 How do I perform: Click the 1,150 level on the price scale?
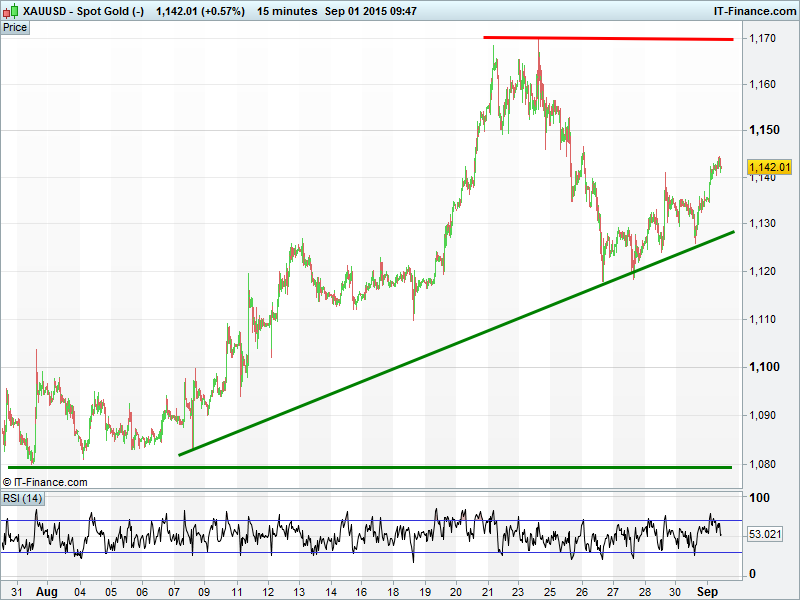click(763, 130)
